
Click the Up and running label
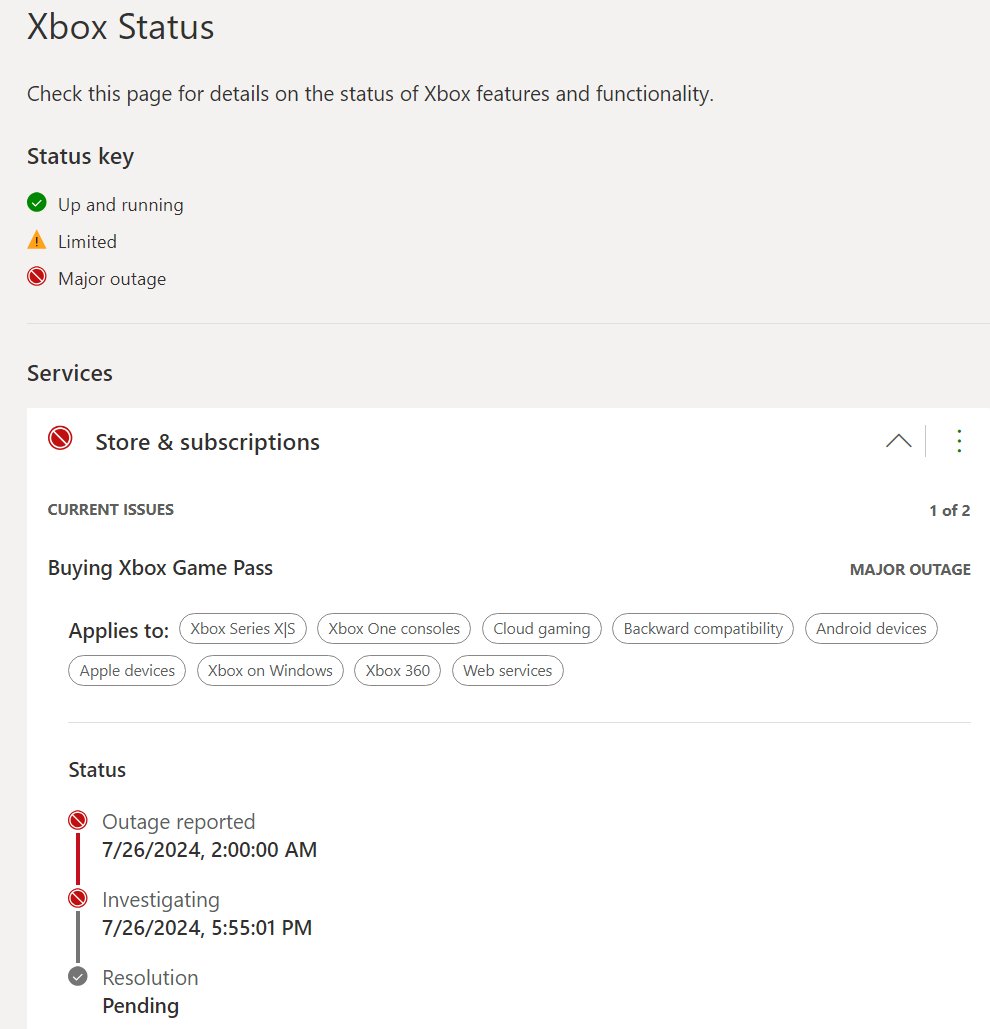tap(121, 205)
